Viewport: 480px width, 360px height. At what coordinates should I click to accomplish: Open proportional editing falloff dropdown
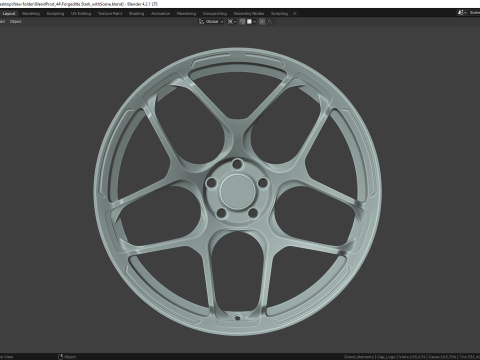[271, 22]
